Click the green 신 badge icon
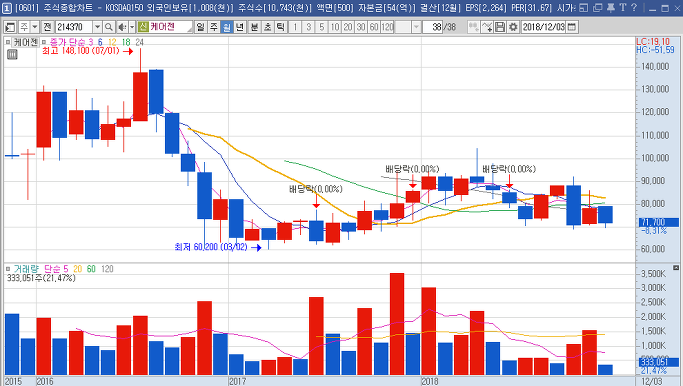Viewport: 683px width, 386px height. [x=143, y=27]
